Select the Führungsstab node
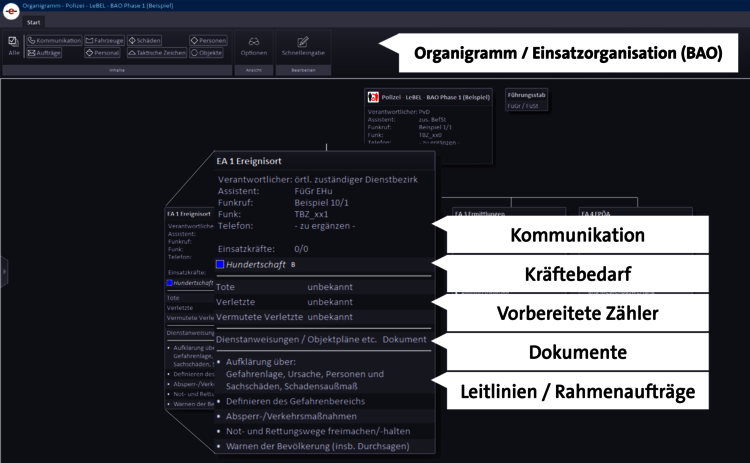This screenshot has width=750, height=463. (526, 100)
